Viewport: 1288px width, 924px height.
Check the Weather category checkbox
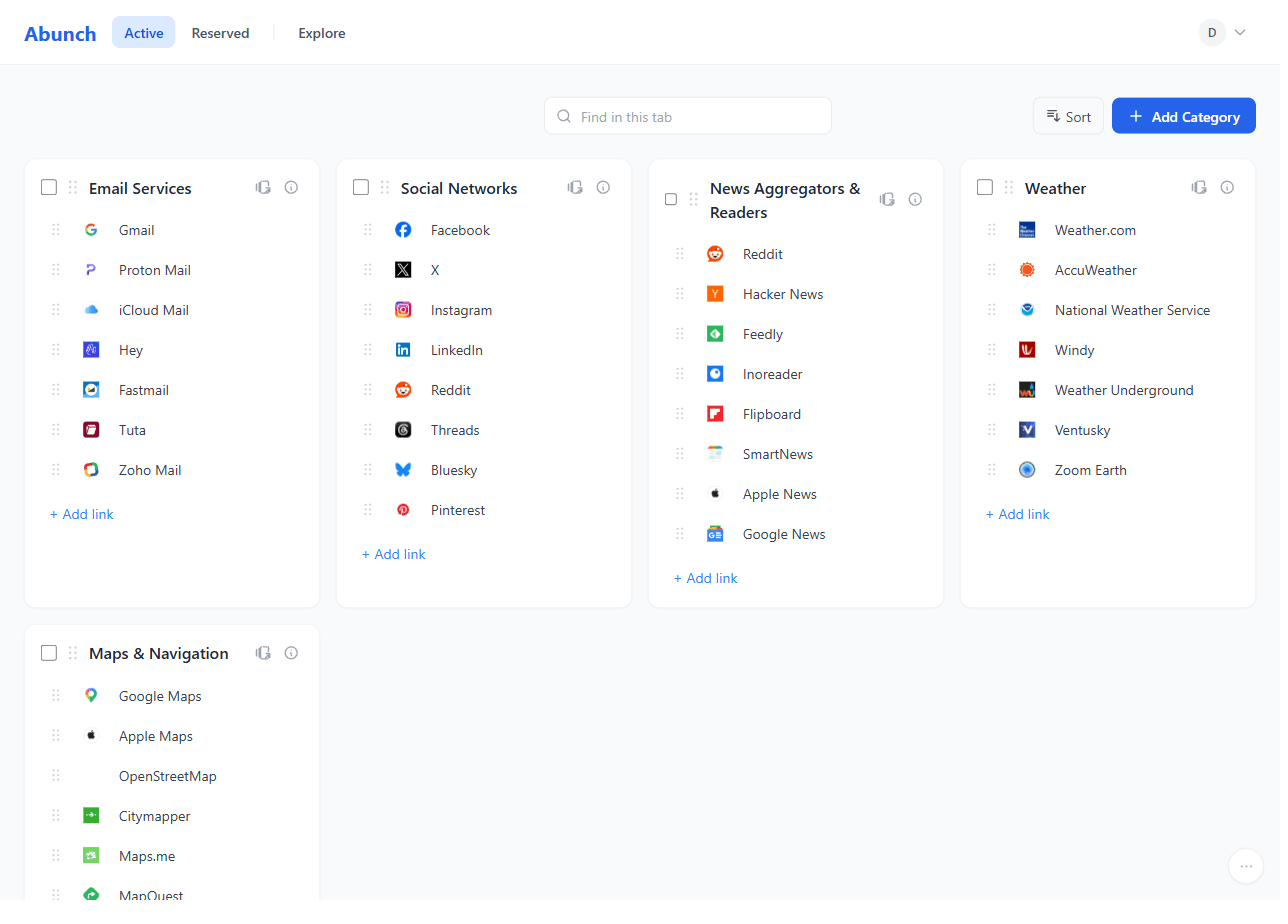coord(985,187)
